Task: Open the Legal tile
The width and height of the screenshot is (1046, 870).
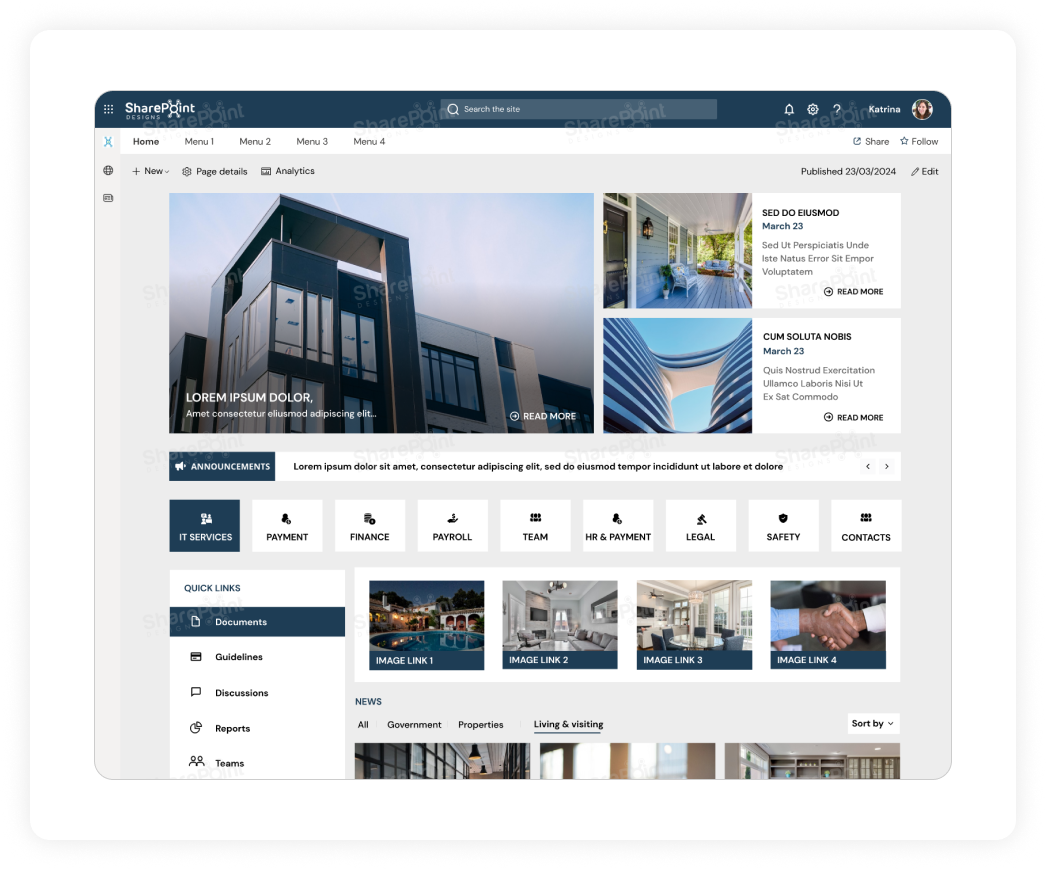Action: [x=700, y=526]
